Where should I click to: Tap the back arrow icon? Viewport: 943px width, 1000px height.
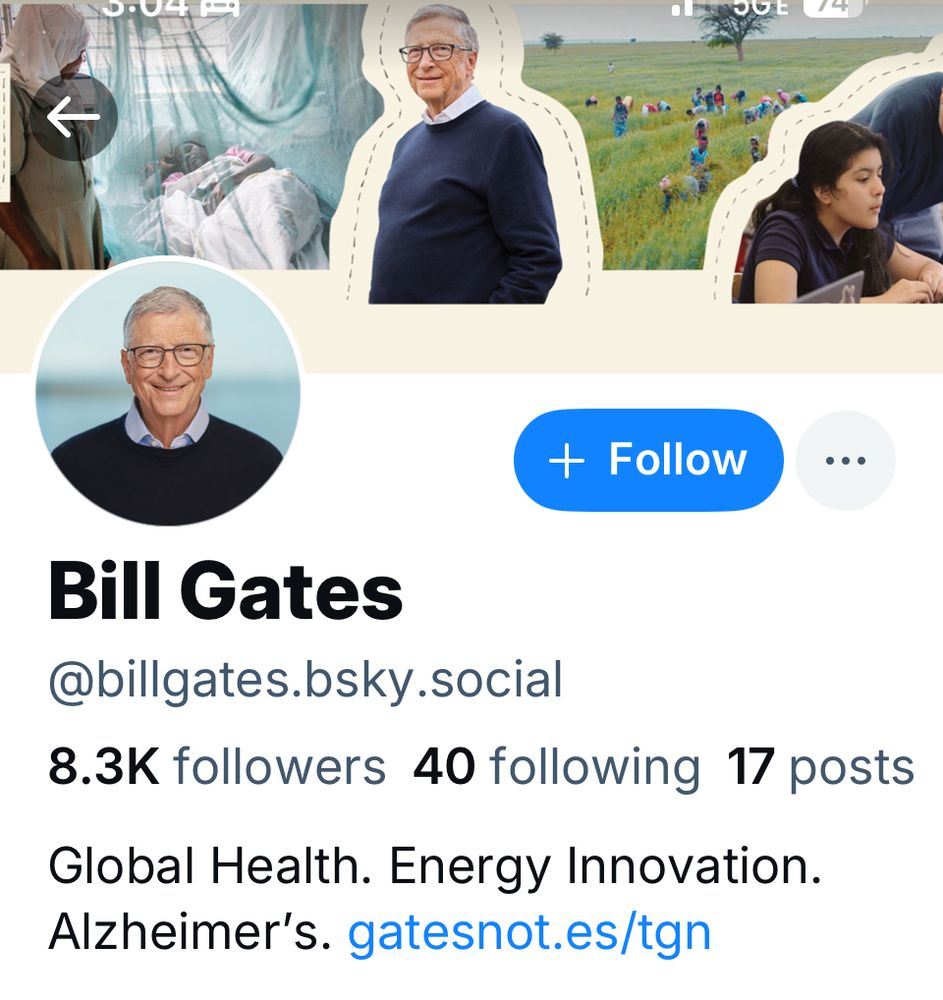(x=73, y=117)
